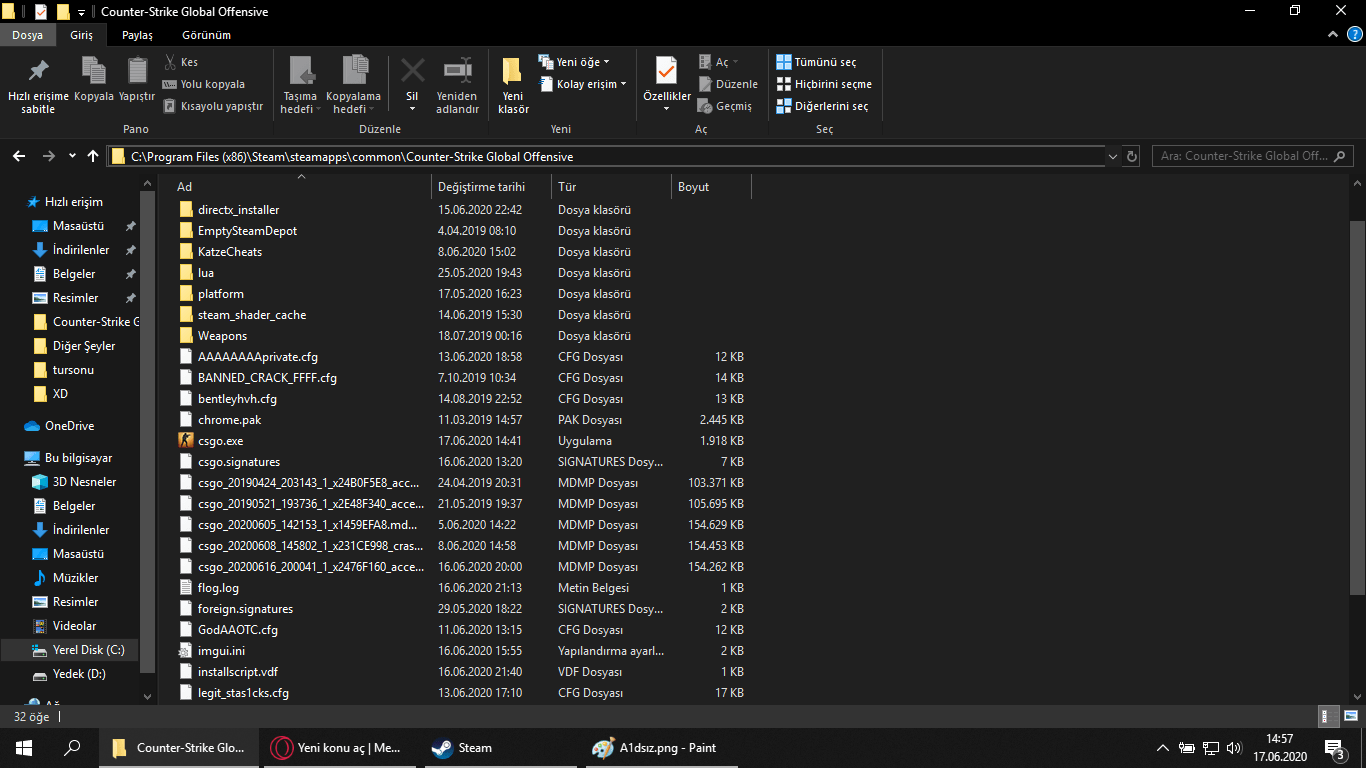Open the Kolay erişim dropdown
The height and width of the screenshot is (768, 1368).
click(583, 84)
